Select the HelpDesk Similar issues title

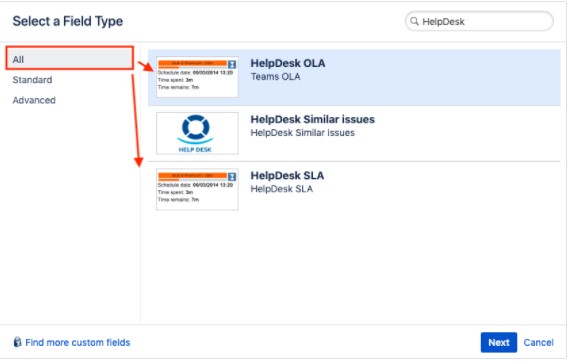(312, 119)
